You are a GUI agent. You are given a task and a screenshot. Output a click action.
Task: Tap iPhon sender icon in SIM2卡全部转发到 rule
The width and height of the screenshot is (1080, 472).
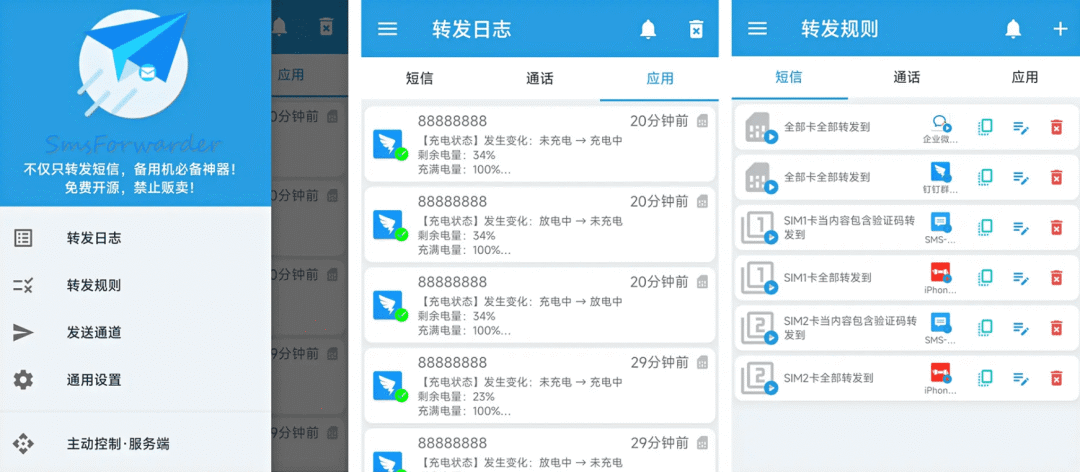pos(941,373)
